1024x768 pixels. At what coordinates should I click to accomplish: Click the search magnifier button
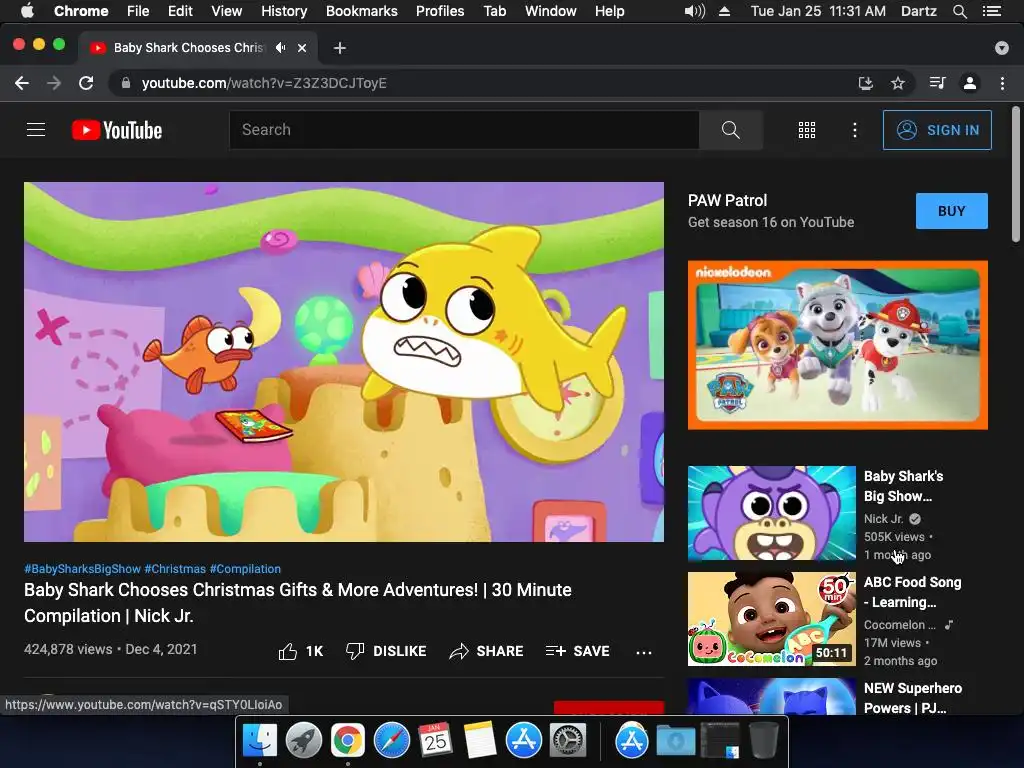[731, 130]
